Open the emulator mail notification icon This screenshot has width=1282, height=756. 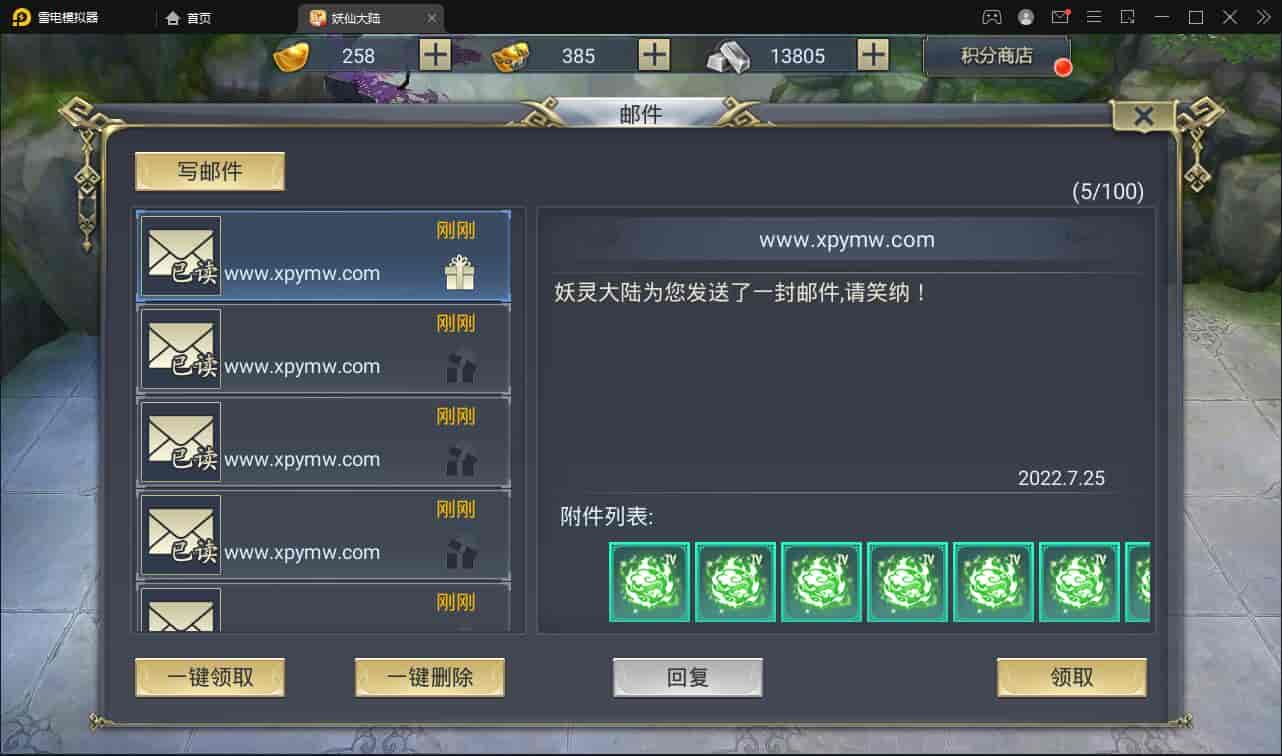pyautogui.click(x=1060, y=17)
